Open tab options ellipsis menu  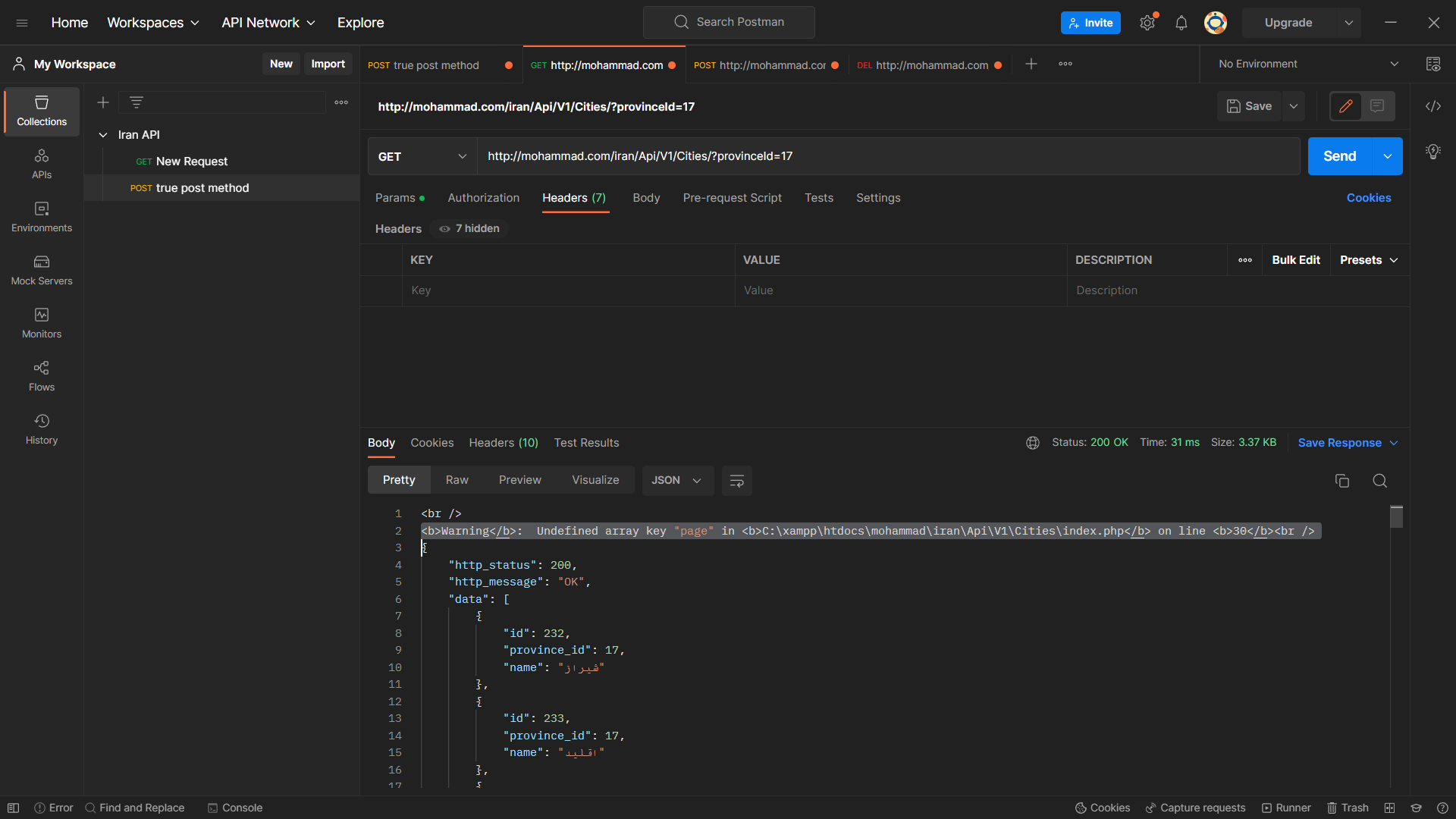[x=1065, y=64]
